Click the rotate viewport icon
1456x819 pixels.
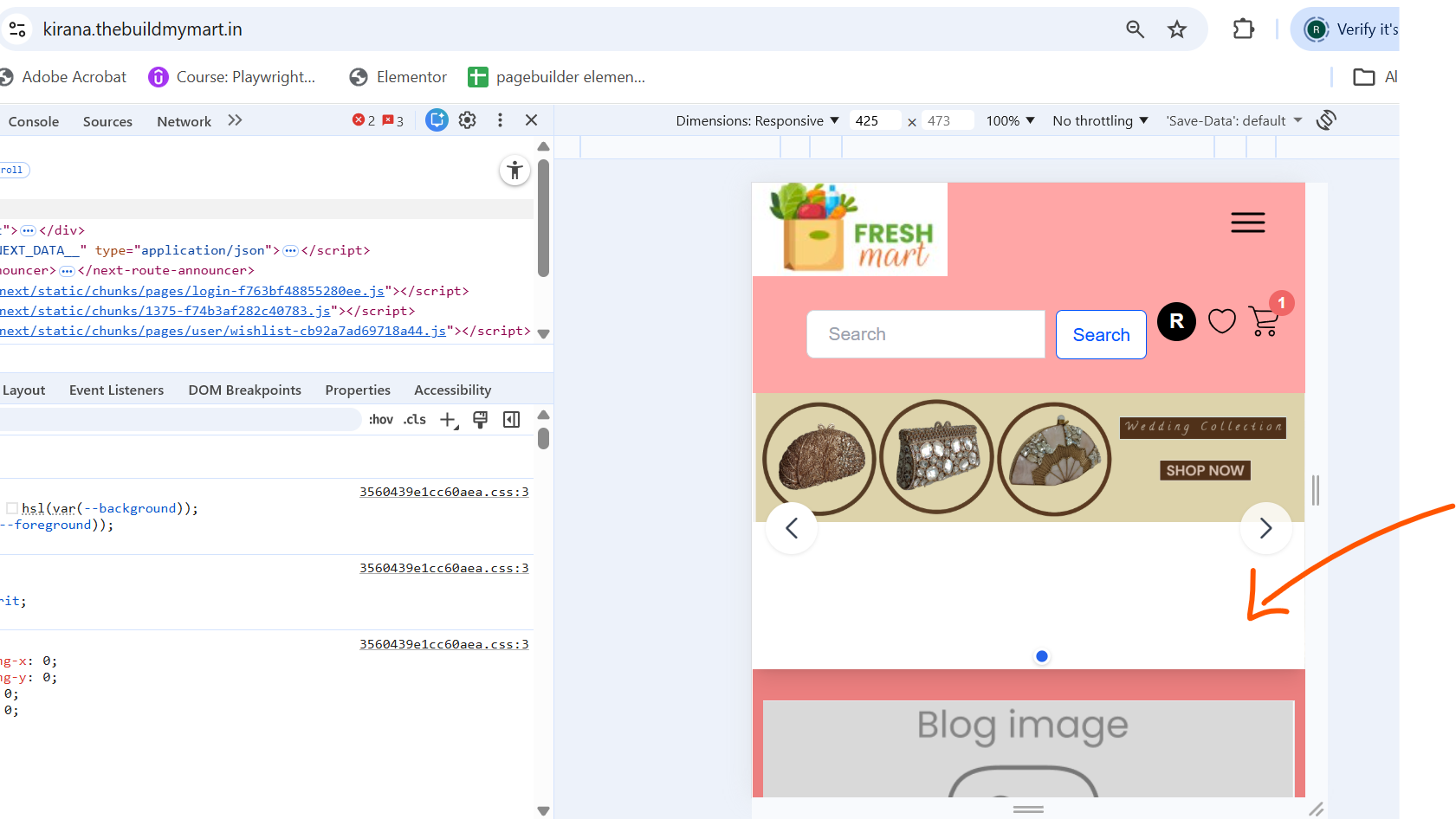[x=1326, y=120]
